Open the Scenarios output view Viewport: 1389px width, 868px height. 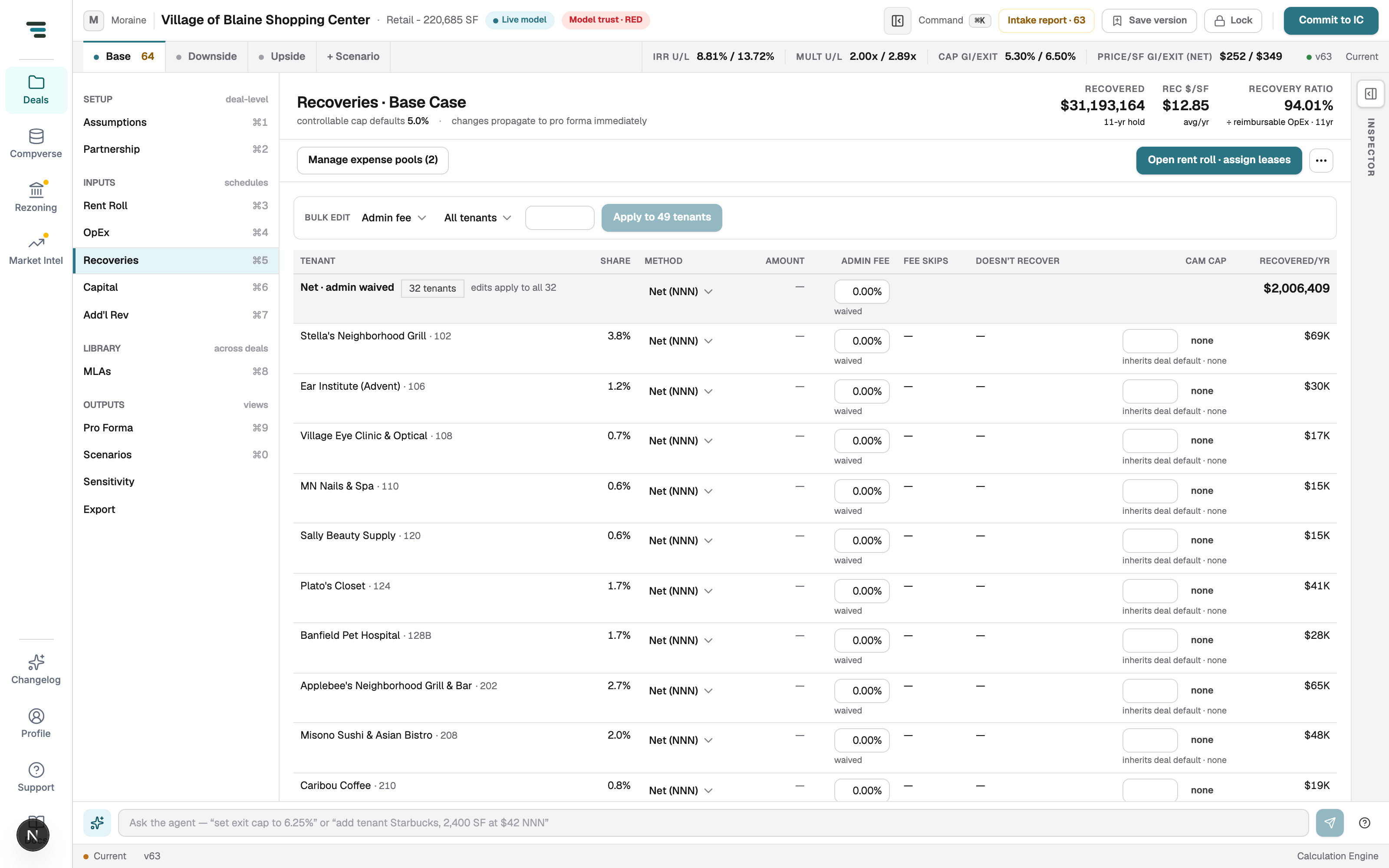(176, 455)
